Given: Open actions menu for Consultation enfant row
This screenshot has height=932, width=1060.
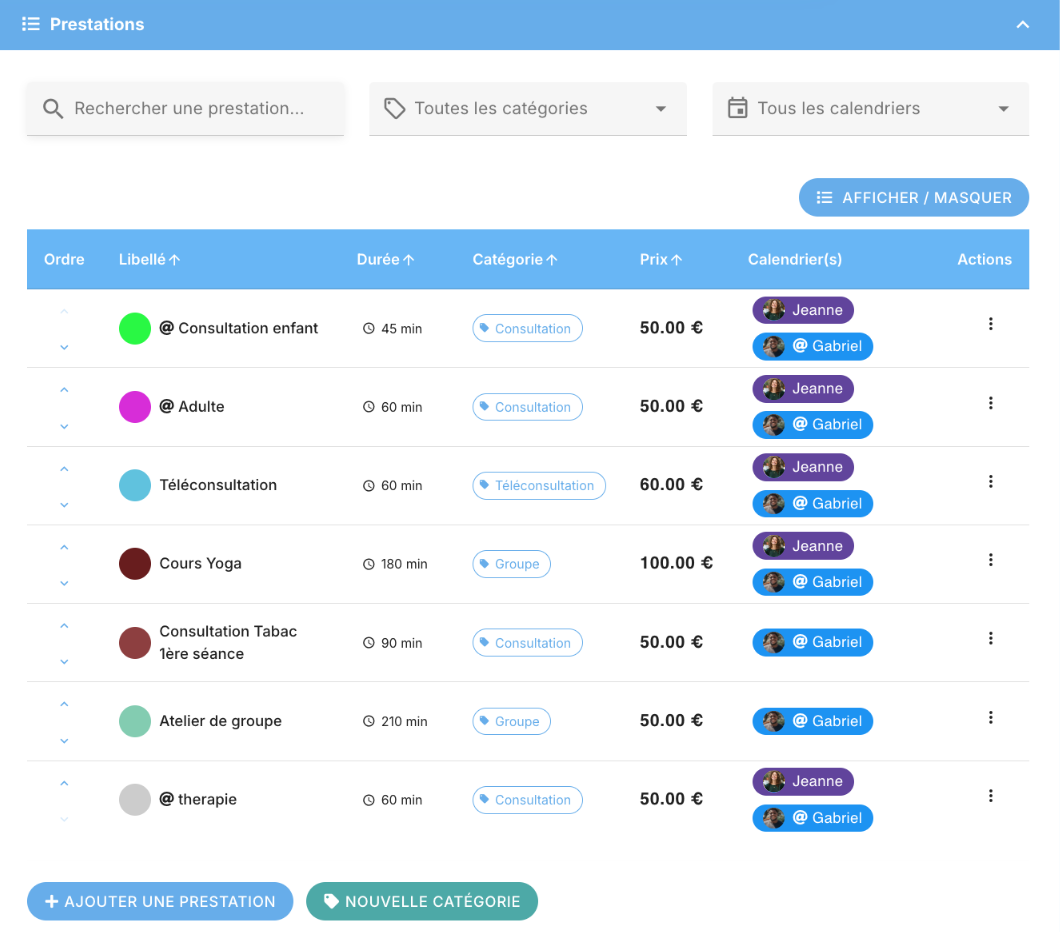Looking at the screenshot, I should pos(990,324).
